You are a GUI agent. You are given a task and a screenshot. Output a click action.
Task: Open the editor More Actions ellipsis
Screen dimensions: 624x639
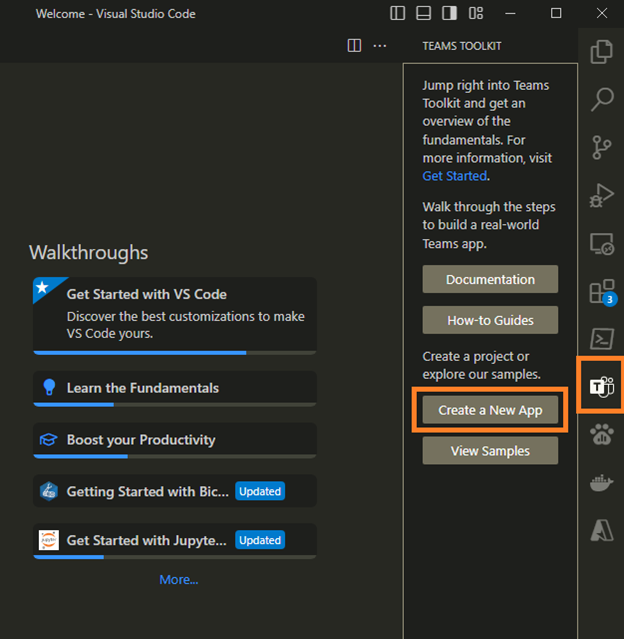(x=380, y=46)
